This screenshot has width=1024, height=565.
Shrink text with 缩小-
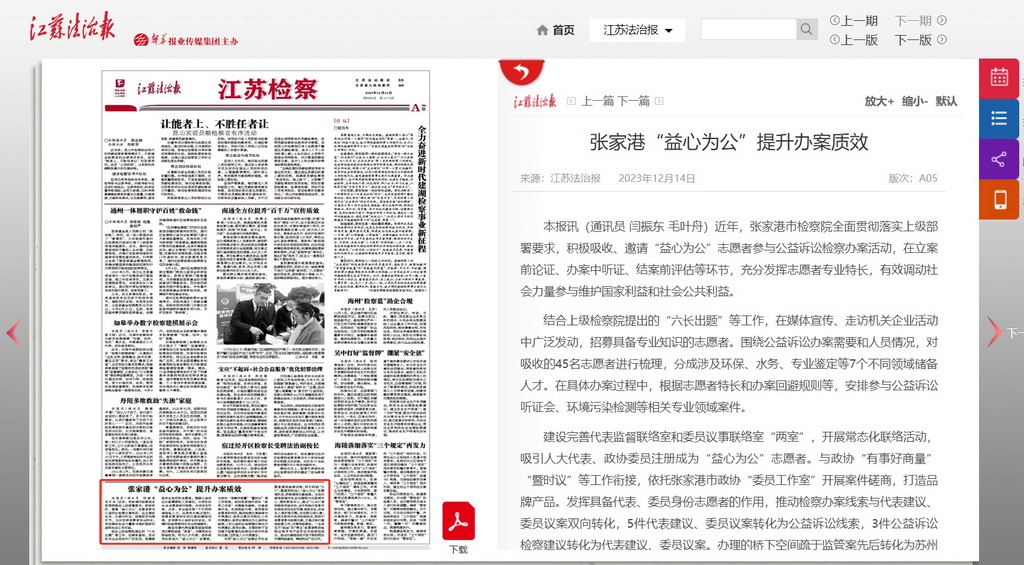pos(914,101)
